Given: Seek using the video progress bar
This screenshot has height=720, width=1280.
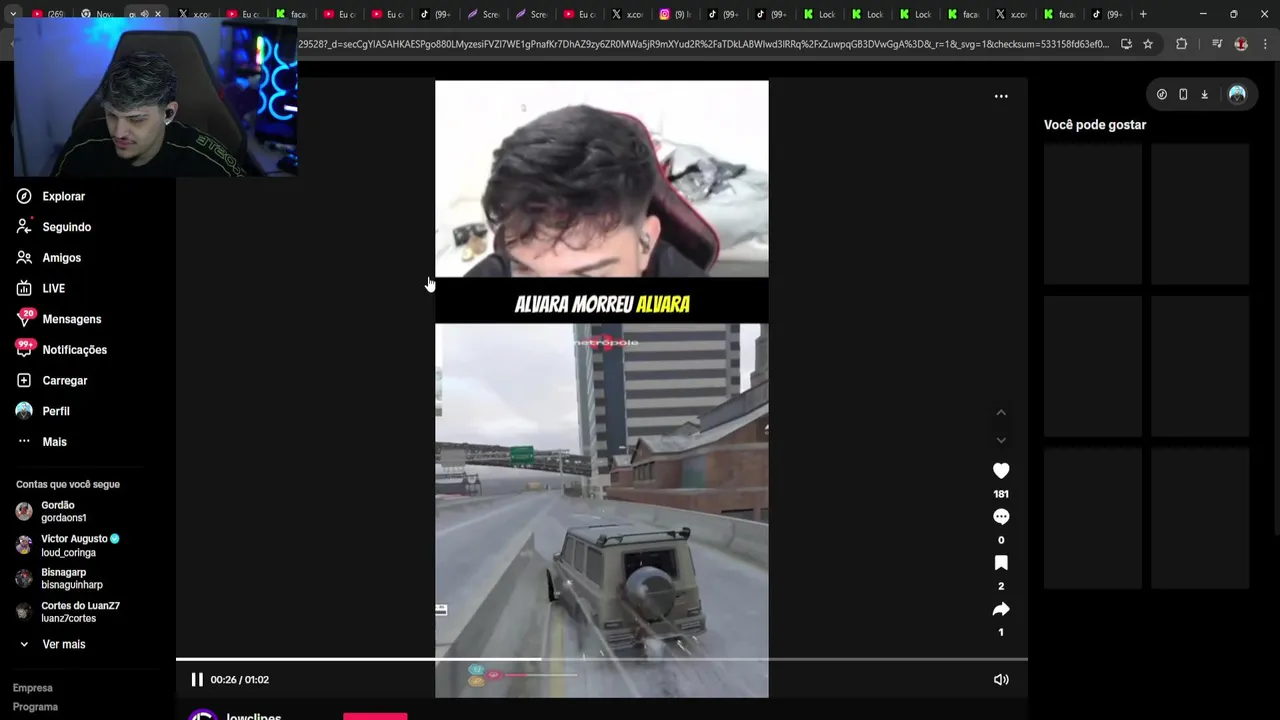Looking at the screenshot, I should click(x=602, y=659).
